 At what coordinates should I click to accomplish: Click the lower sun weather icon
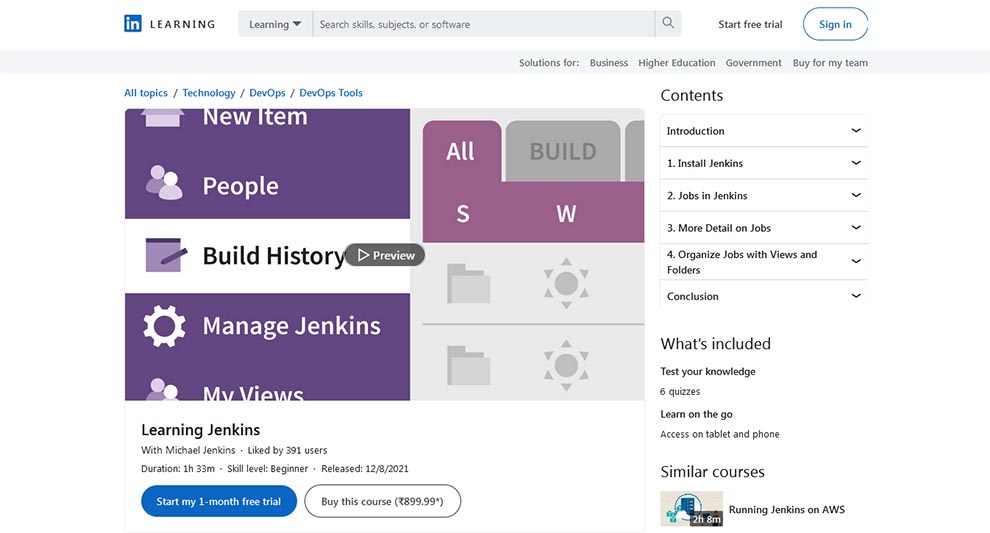tap(566, 365)
